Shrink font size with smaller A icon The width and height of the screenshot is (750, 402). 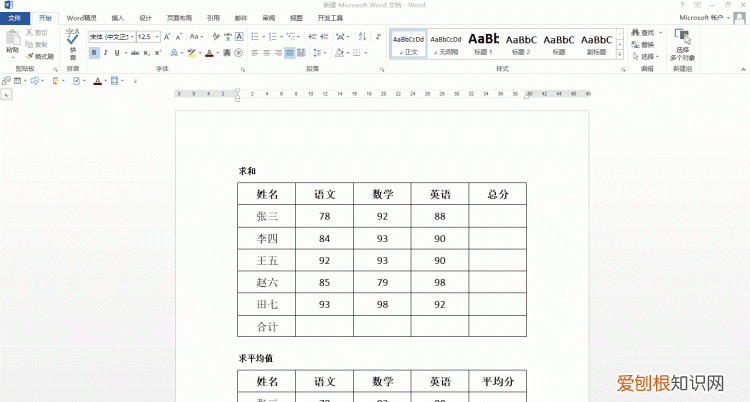point(178,37)
